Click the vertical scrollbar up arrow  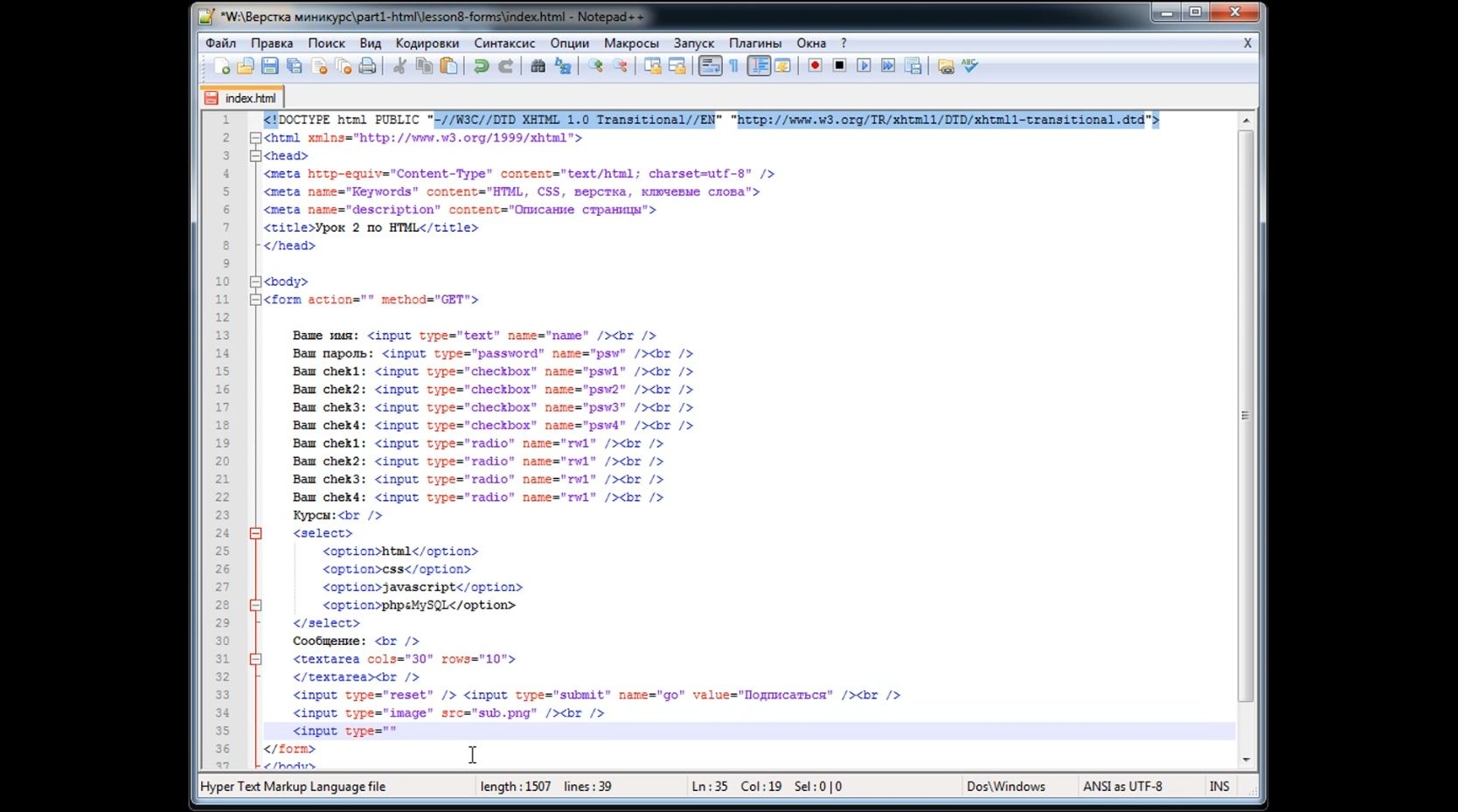click(1246, 121)
